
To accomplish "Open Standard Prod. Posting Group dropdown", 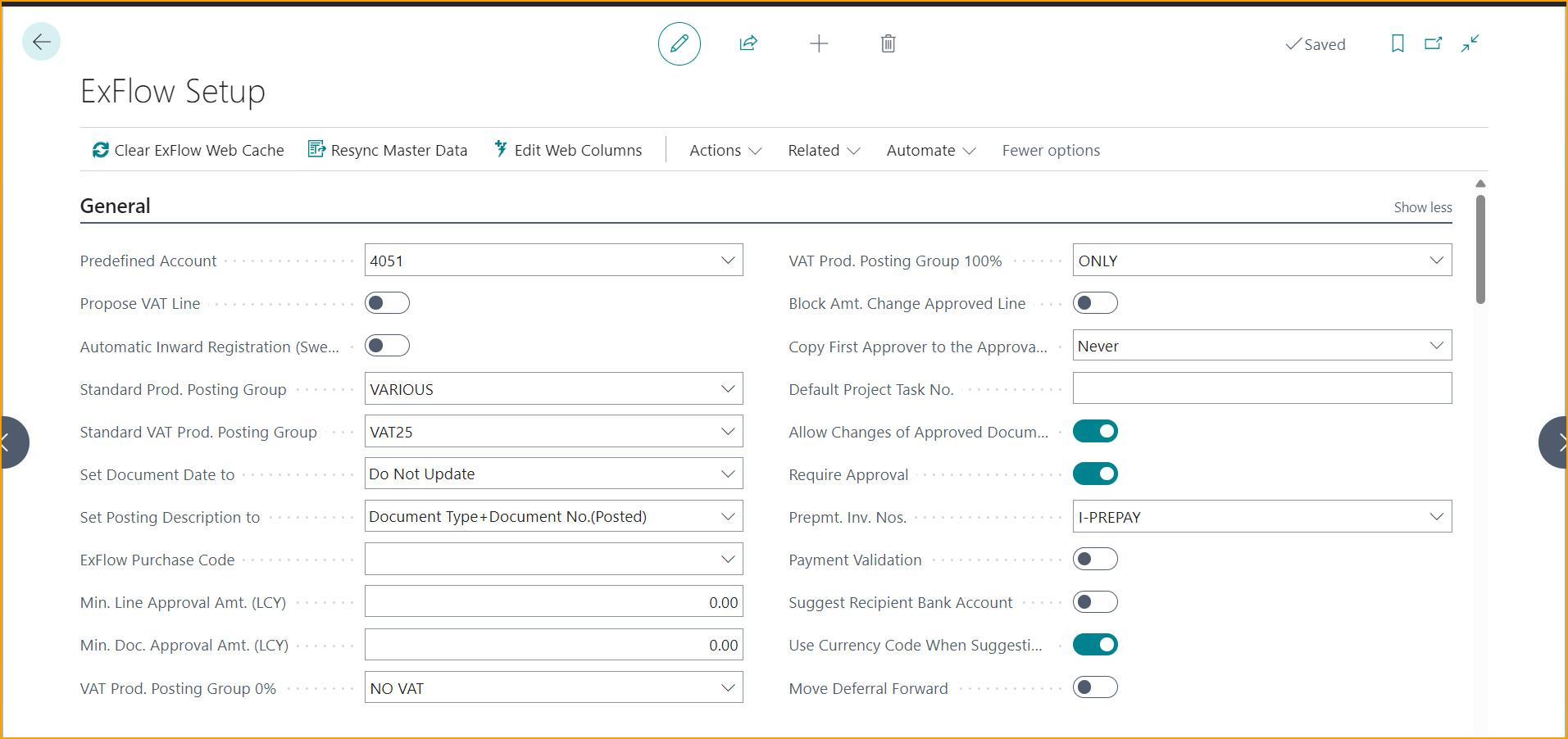I will [x=727, y=388].
